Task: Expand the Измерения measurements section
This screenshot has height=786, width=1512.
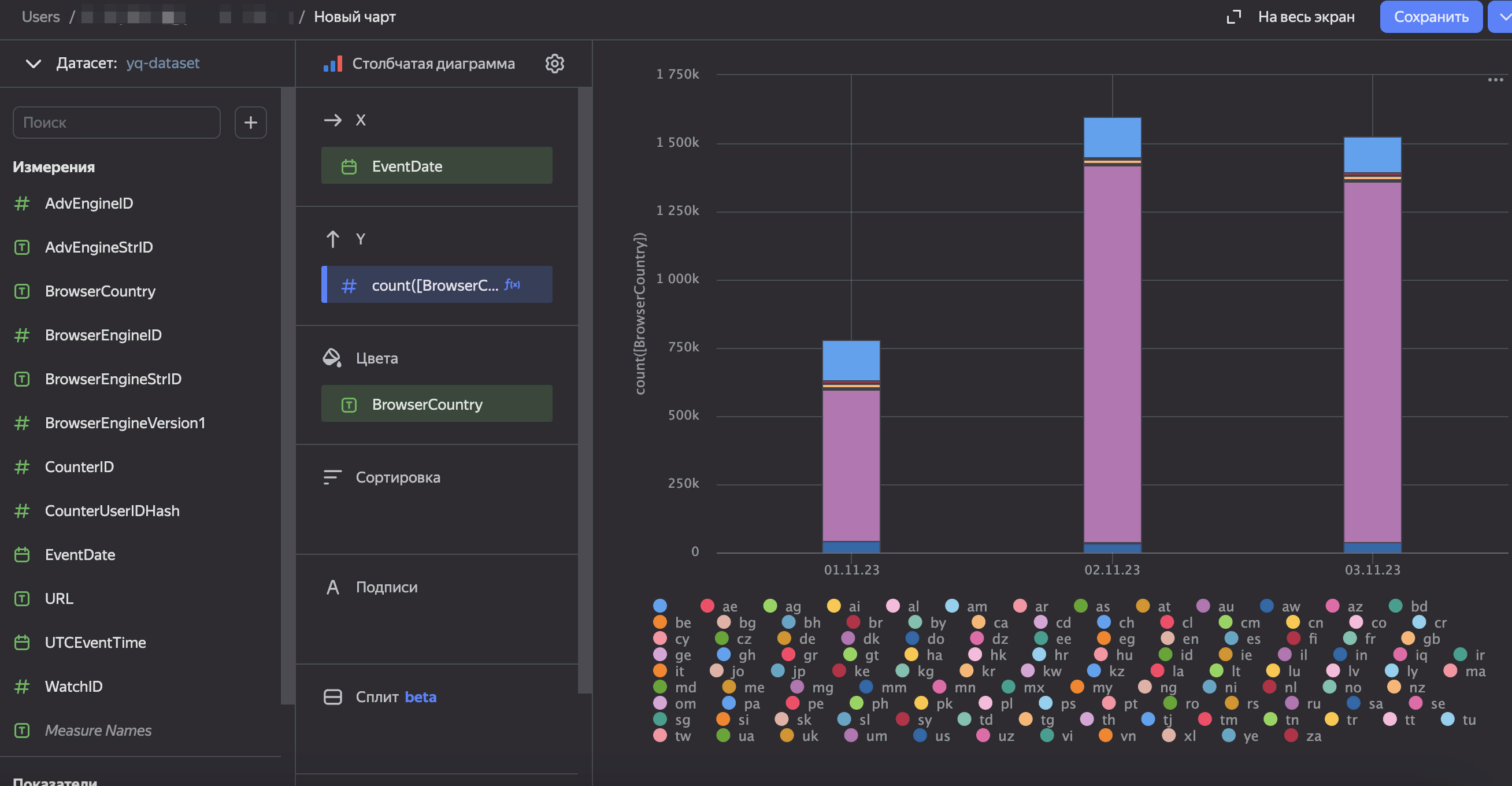Action: (x=53, y=166)
